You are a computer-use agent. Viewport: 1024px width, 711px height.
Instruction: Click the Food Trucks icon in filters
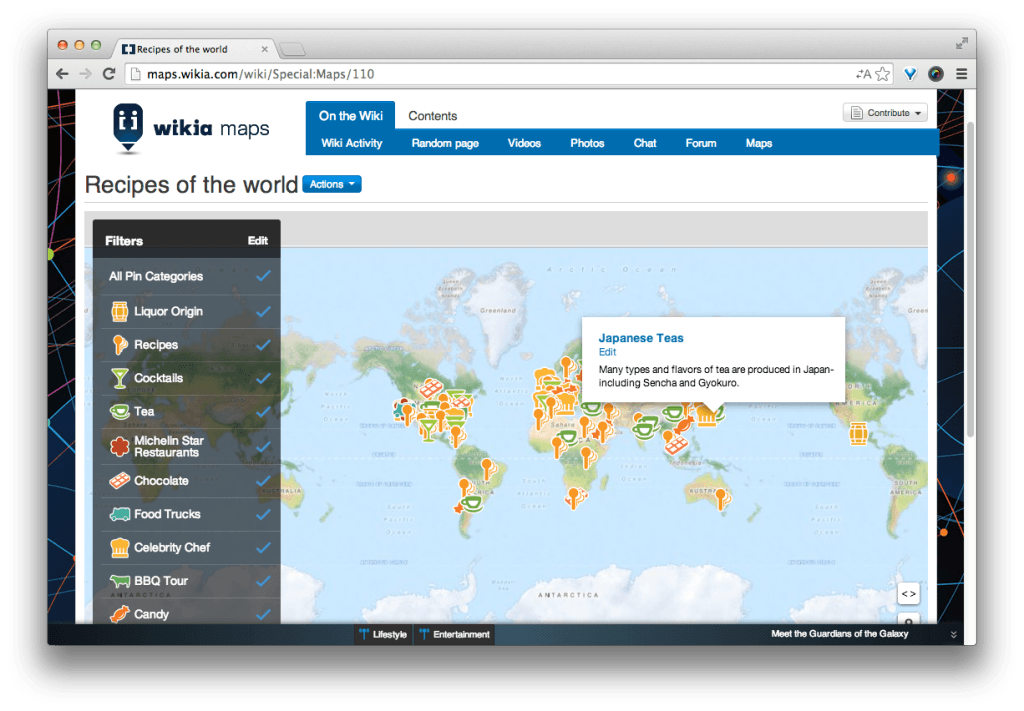pos(119,514)
